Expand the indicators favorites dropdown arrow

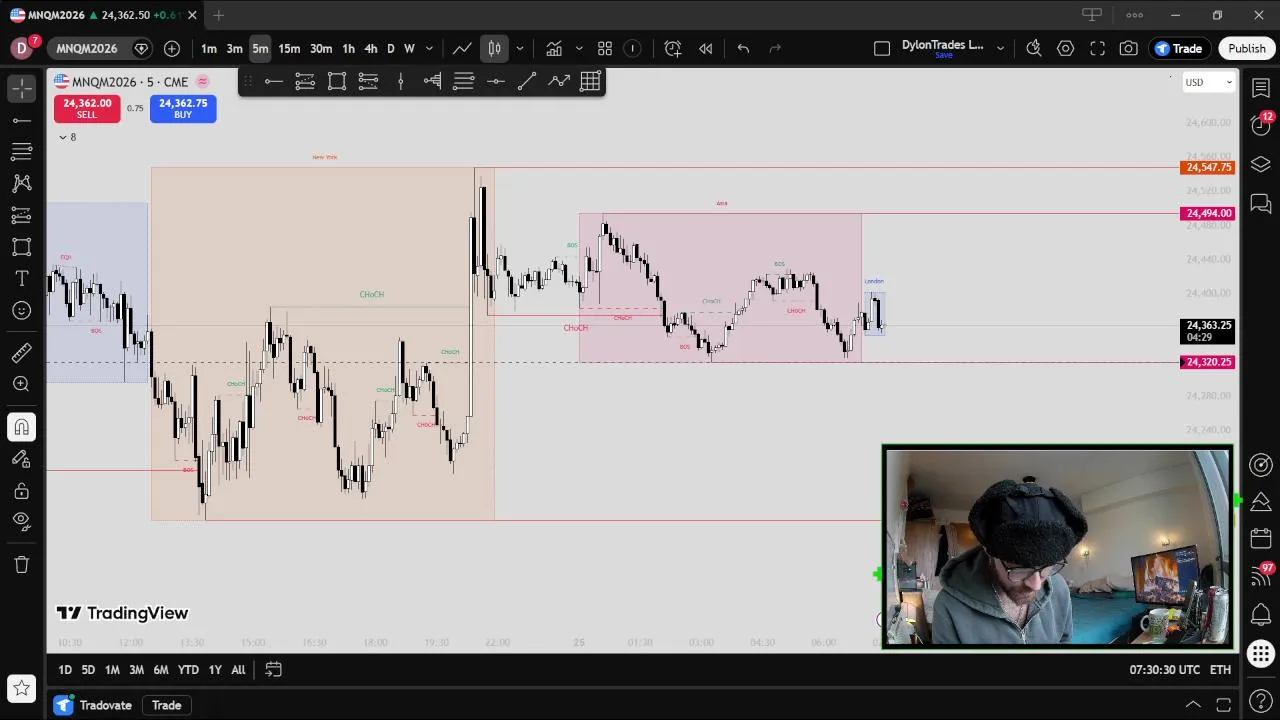tap(578, 48)
